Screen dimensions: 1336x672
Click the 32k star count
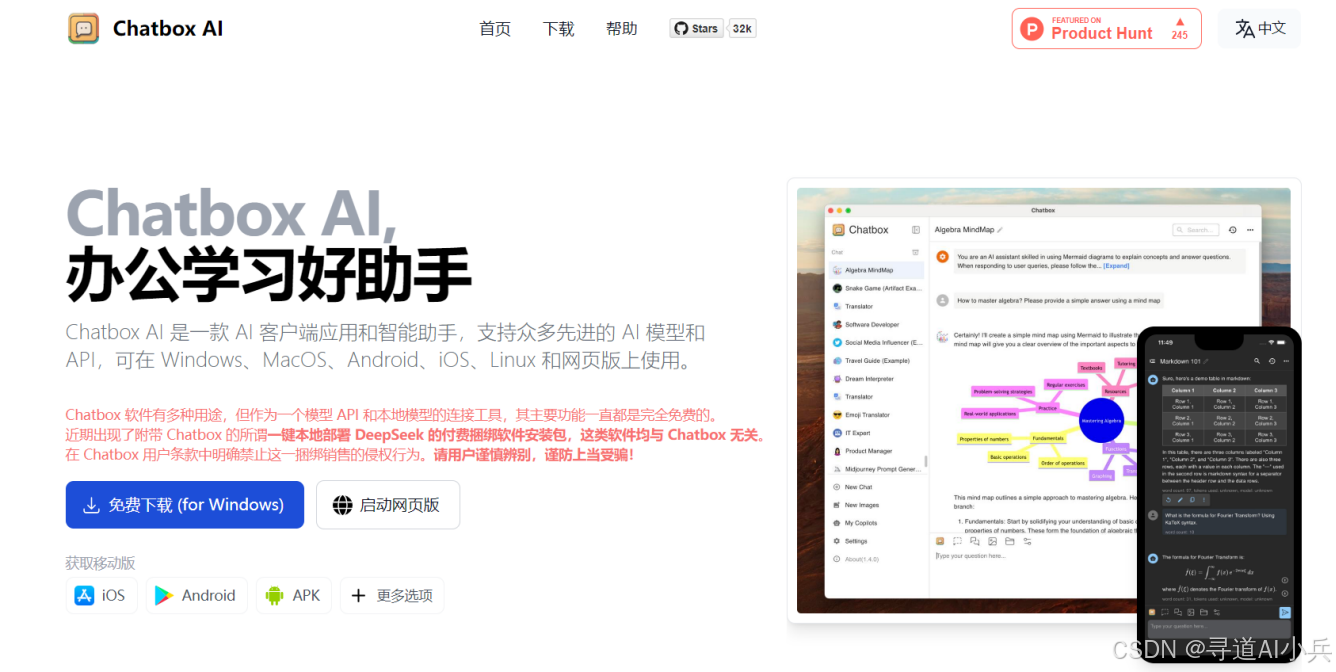(742, 29)
